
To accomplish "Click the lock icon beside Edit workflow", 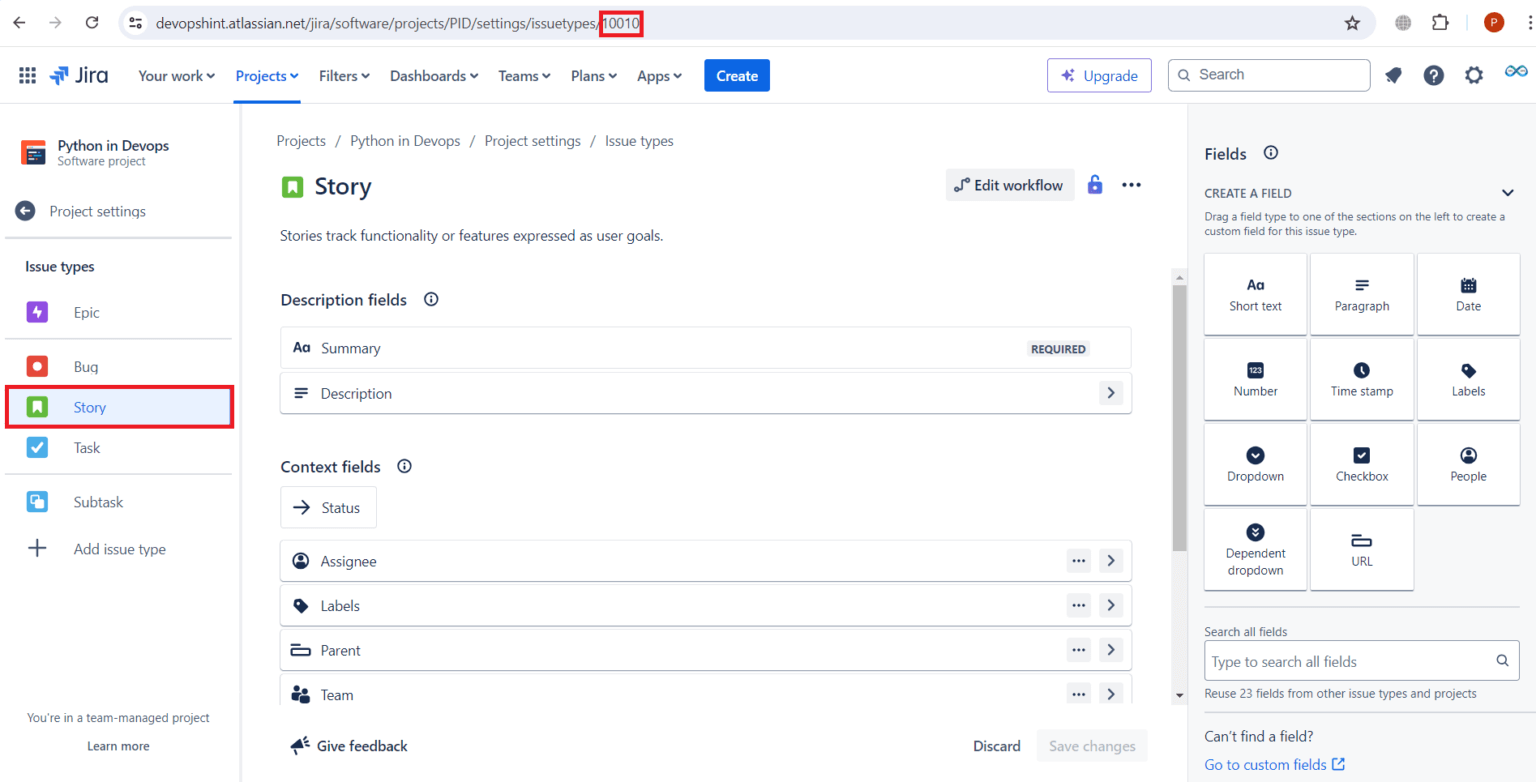I will (x=1095, y=185).
